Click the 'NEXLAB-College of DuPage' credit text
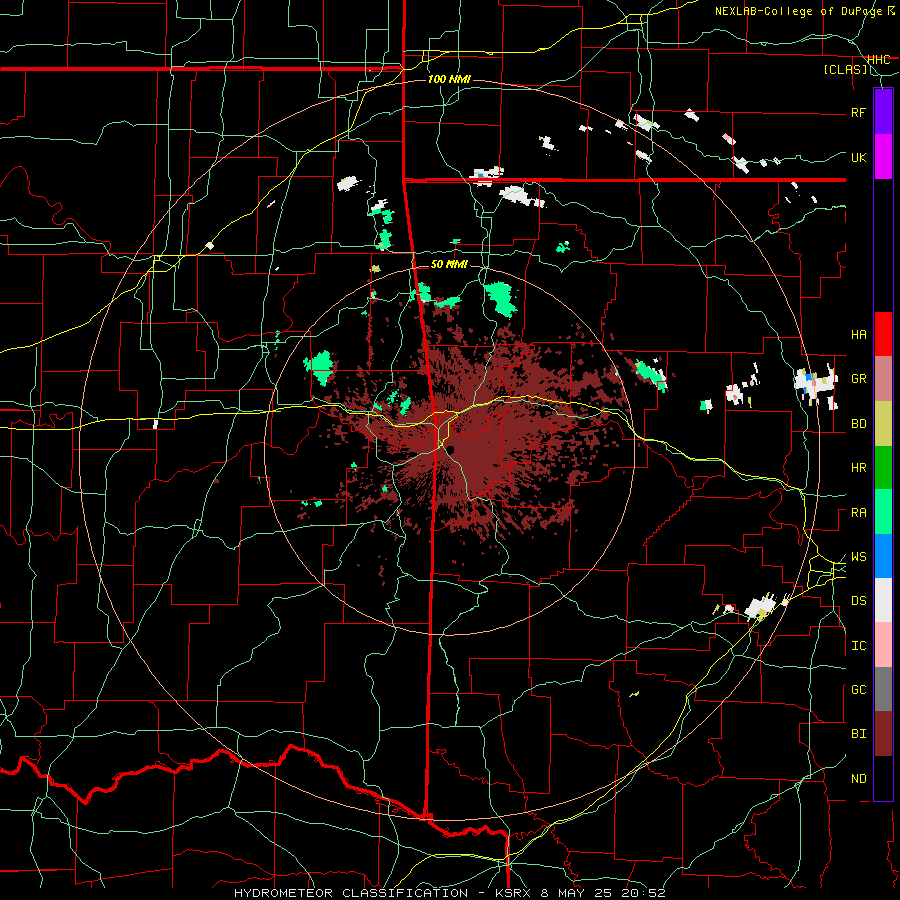The height and width of the screenshot is (900, 900). 799,11
